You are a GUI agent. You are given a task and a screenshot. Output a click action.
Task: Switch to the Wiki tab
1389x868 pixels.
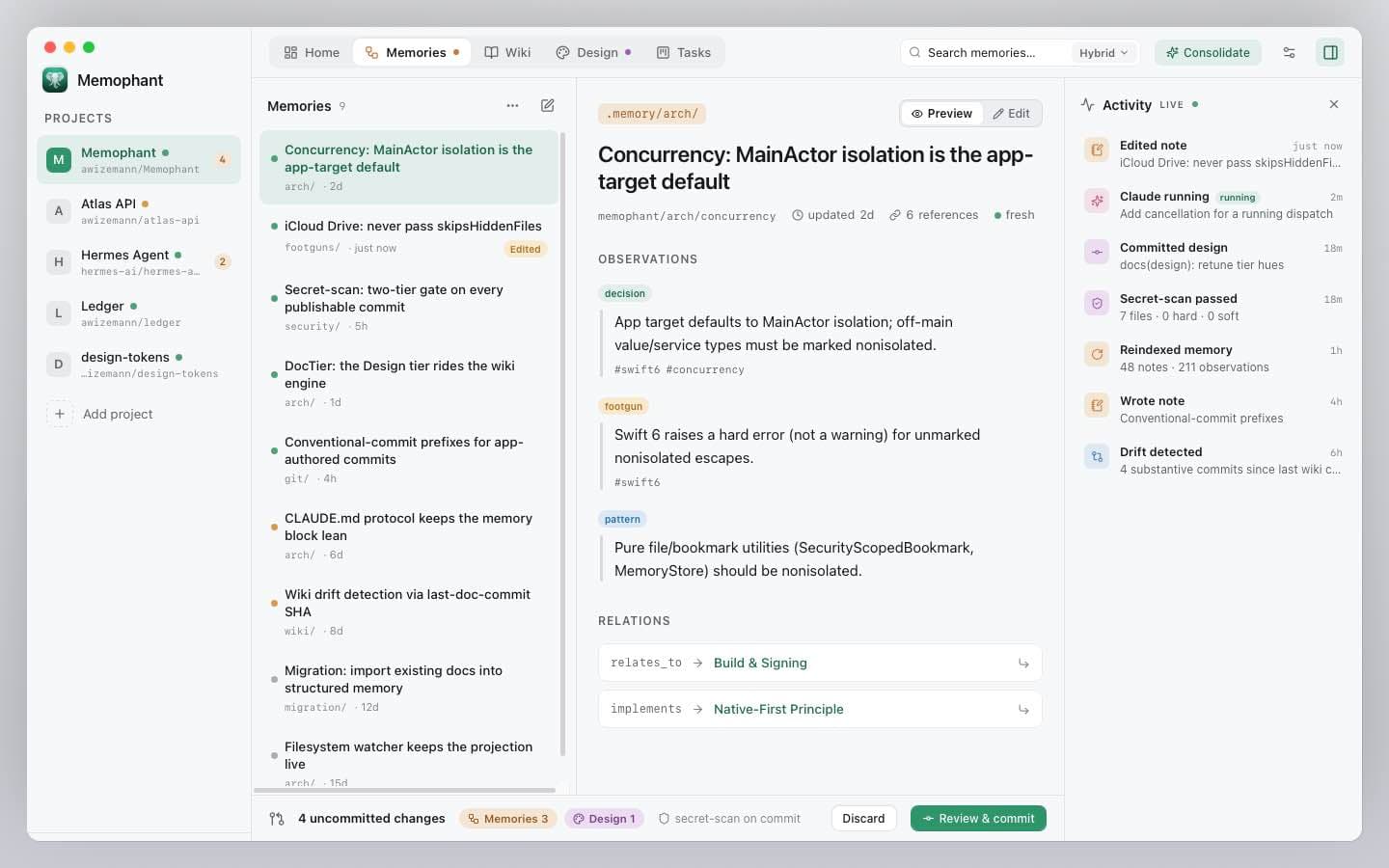point(507,52)
